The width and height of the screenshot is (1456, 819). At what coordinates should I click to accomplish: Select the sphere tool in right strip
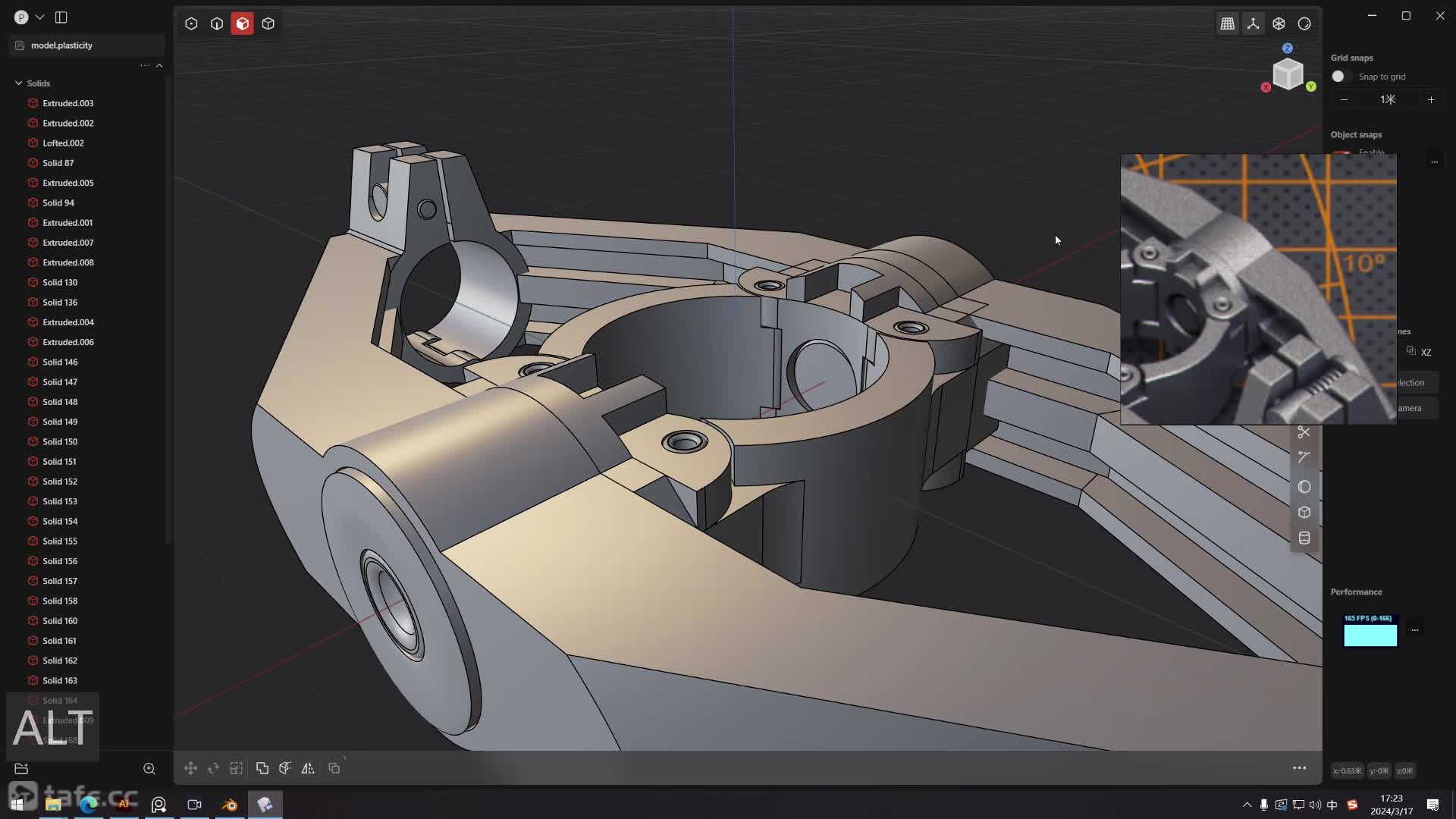1304,487
